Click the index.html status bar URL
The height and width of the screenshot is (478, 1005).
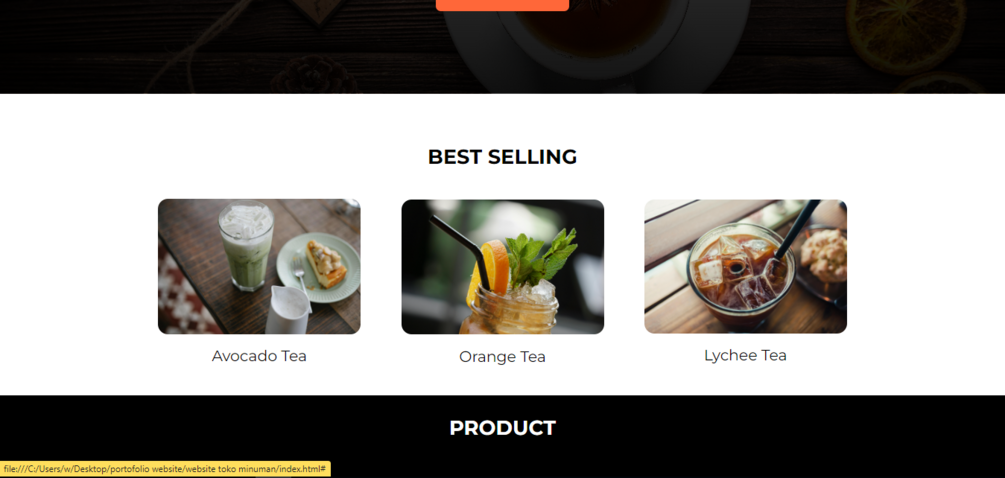coord(165,469)
